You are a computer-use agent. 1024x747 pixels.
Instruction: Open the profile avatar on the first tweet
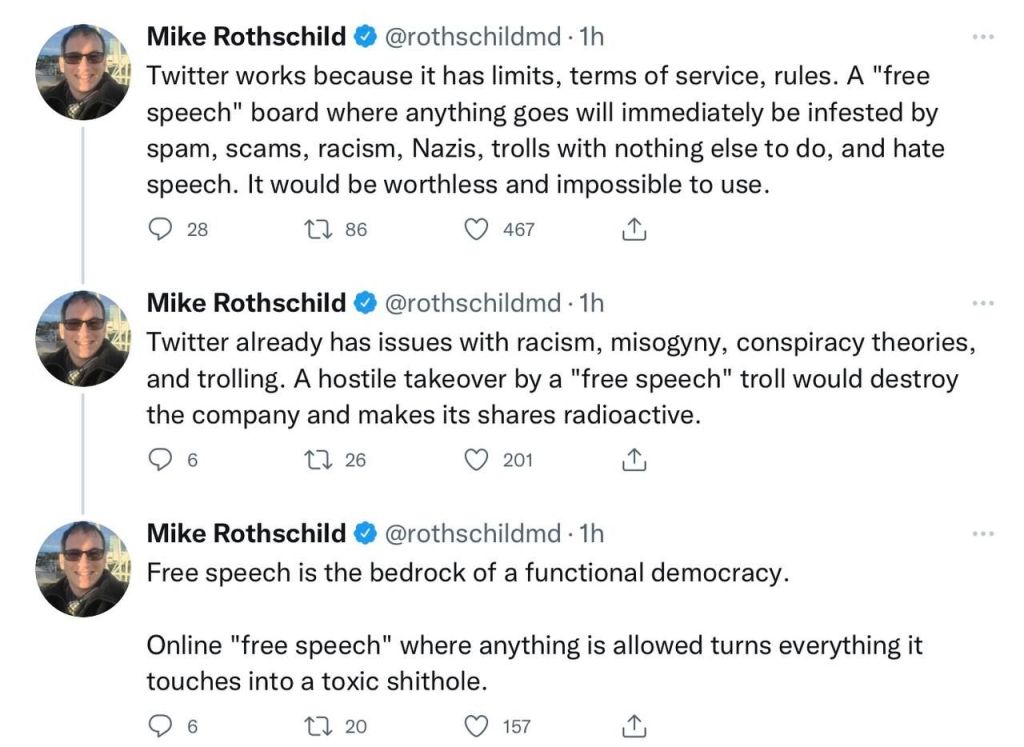tap(84, 71)
